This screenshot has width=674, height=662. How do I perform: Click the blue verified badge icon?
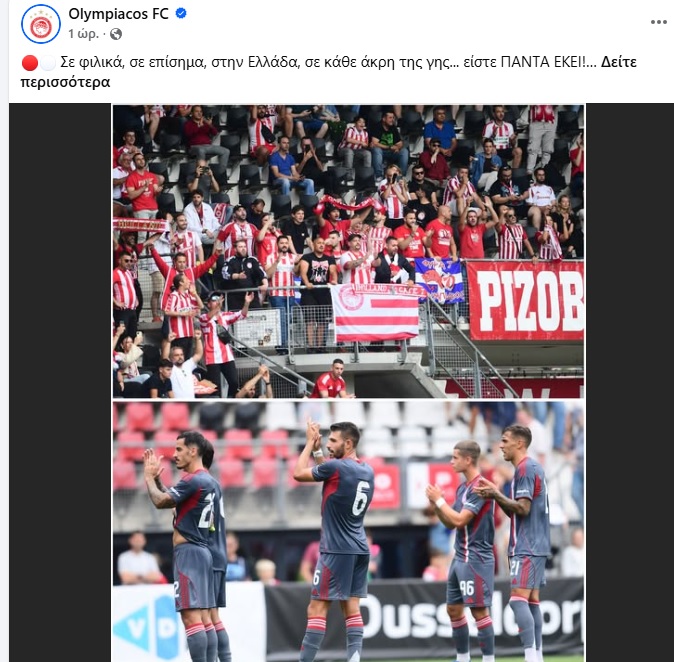pyautogui.click(x=181, y=13)
